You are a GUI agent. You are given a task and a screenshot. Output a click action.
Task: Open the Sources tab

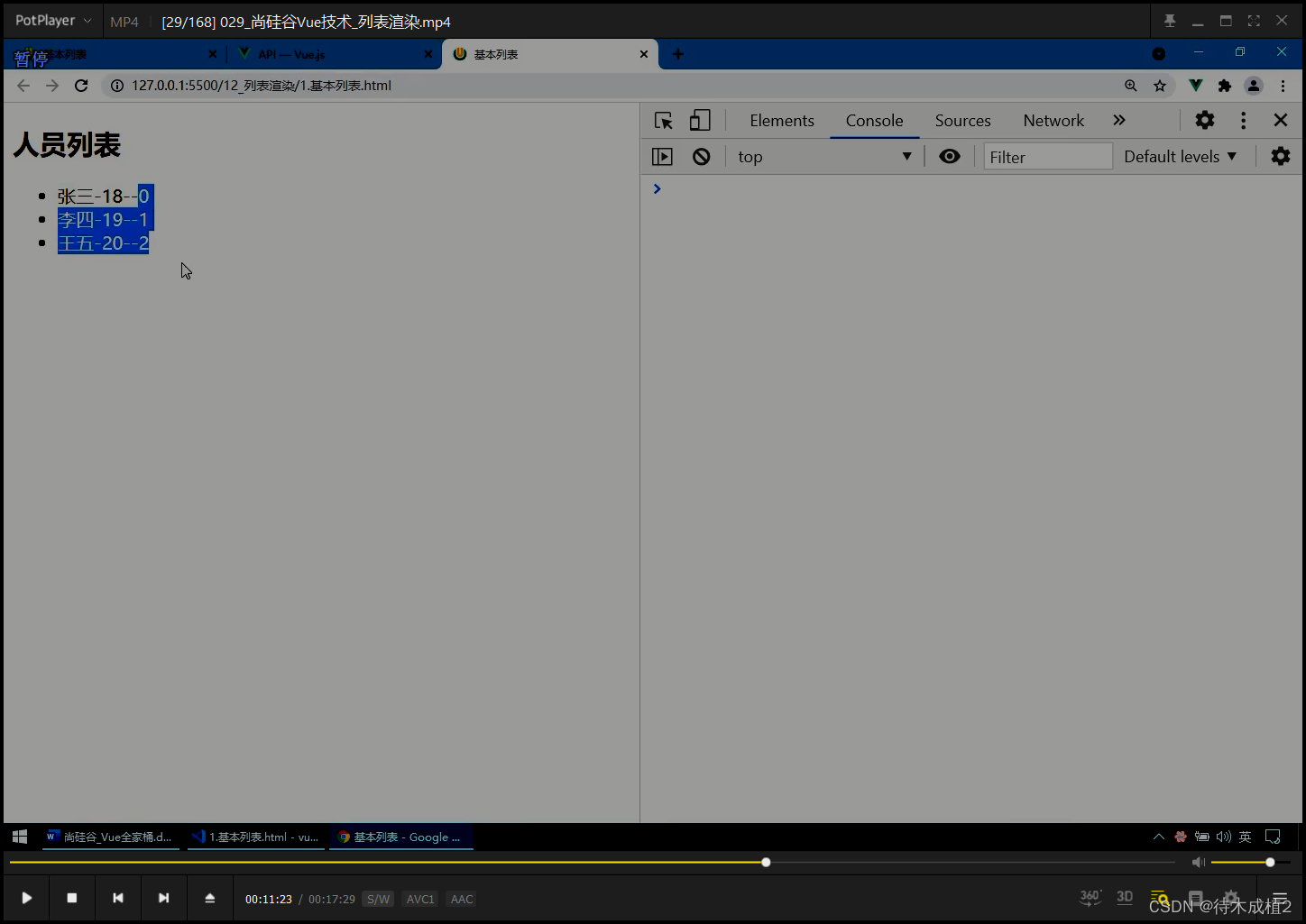(962, 121)
